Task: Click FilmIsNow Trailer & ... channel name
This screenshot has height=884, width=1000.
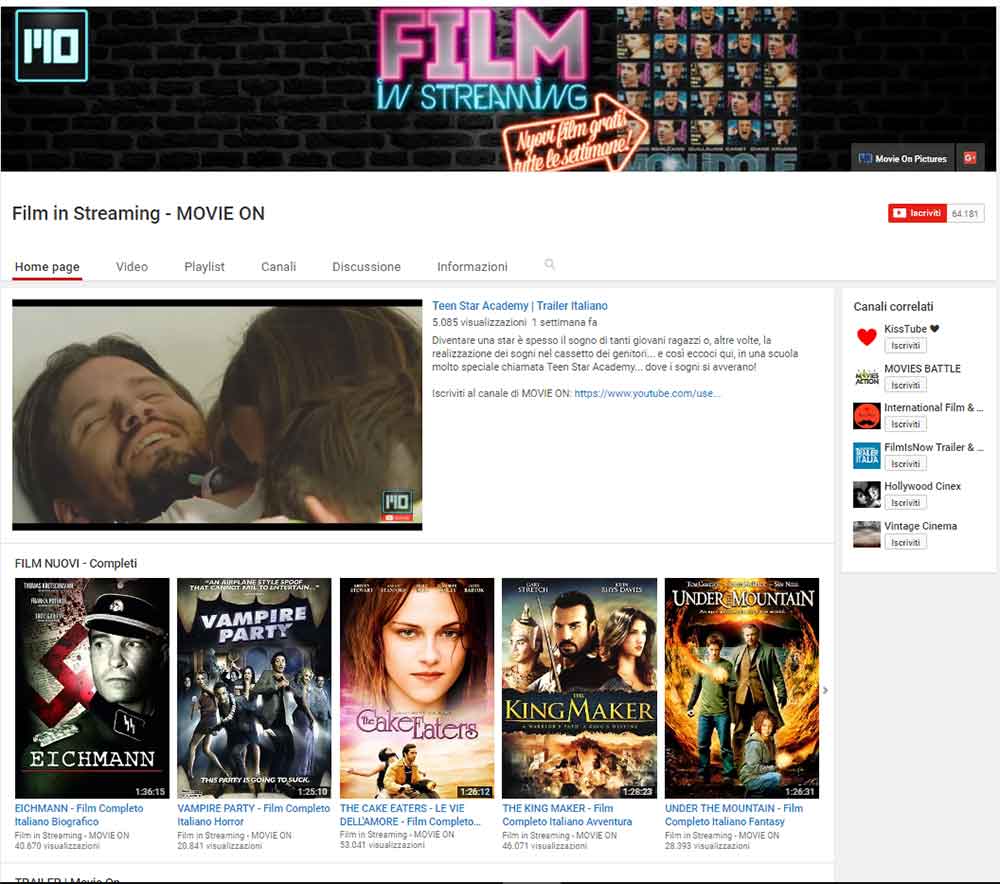Action: (x=934, y=447)
